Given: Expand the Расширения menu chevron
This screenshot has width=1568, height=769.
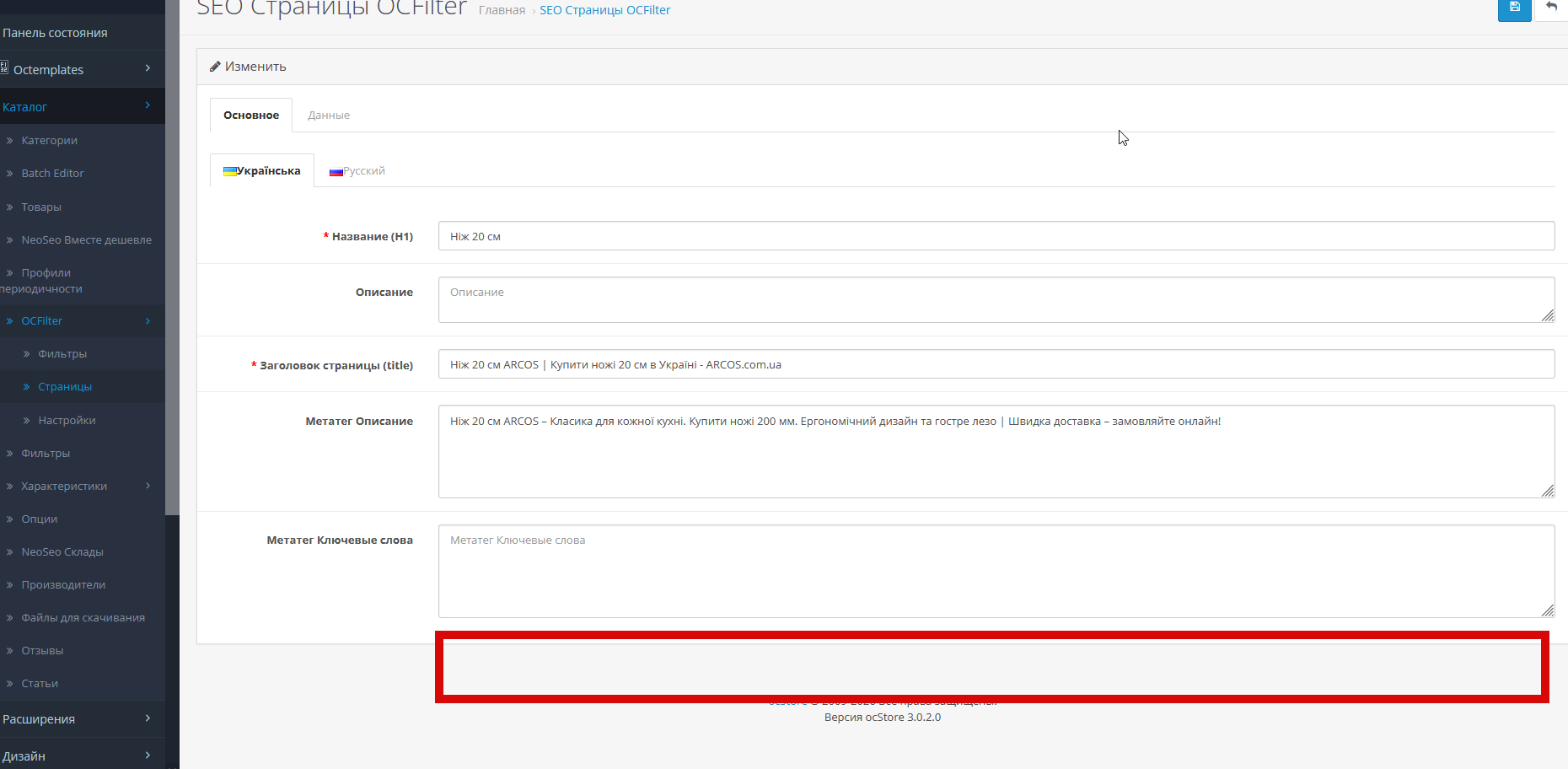Looking at the screenshot, I should click(x=148, y=718).
